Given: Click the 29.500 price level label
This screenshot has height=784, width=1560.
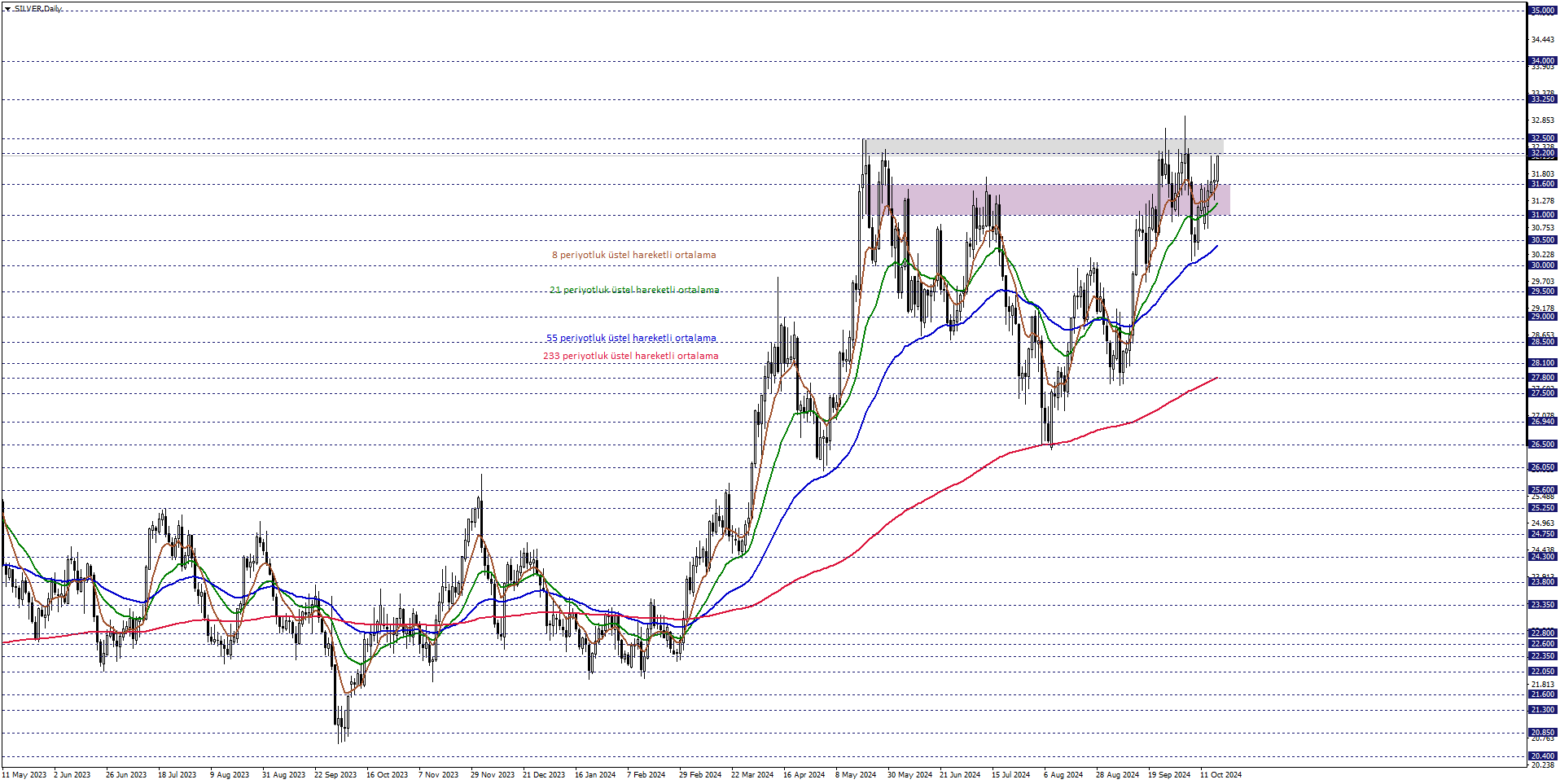Looking at the screenshot, I should click(x=1543, y=291).
